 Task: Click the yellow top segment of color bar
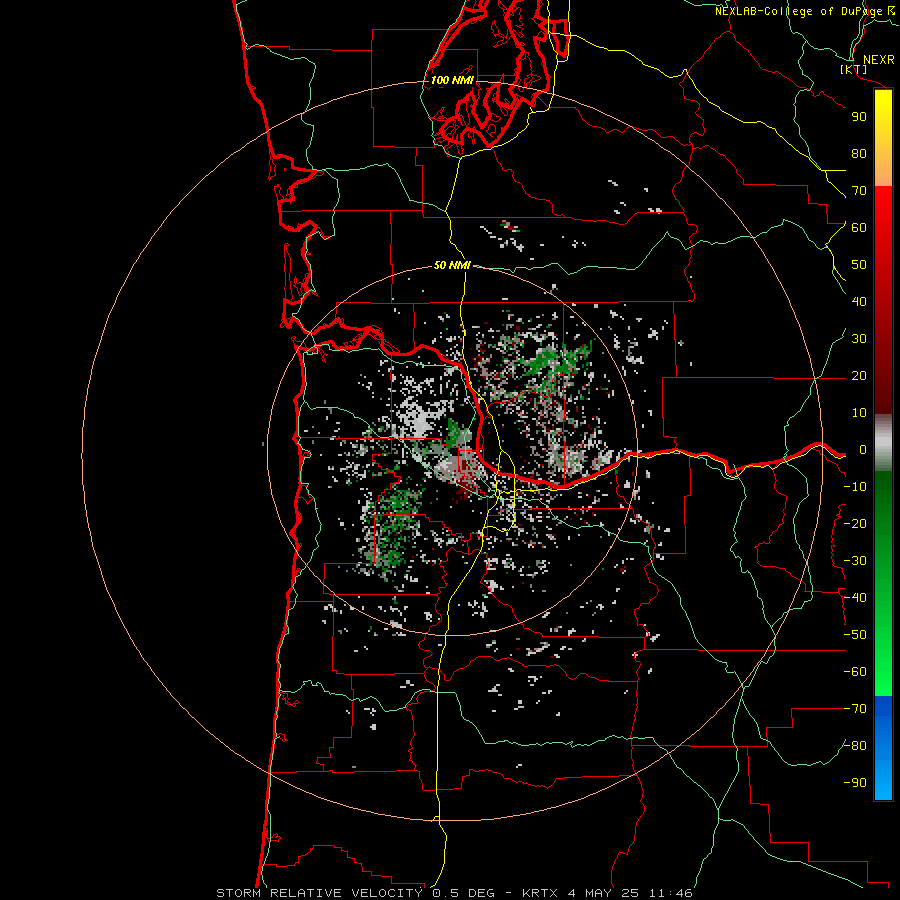(883, 138)
